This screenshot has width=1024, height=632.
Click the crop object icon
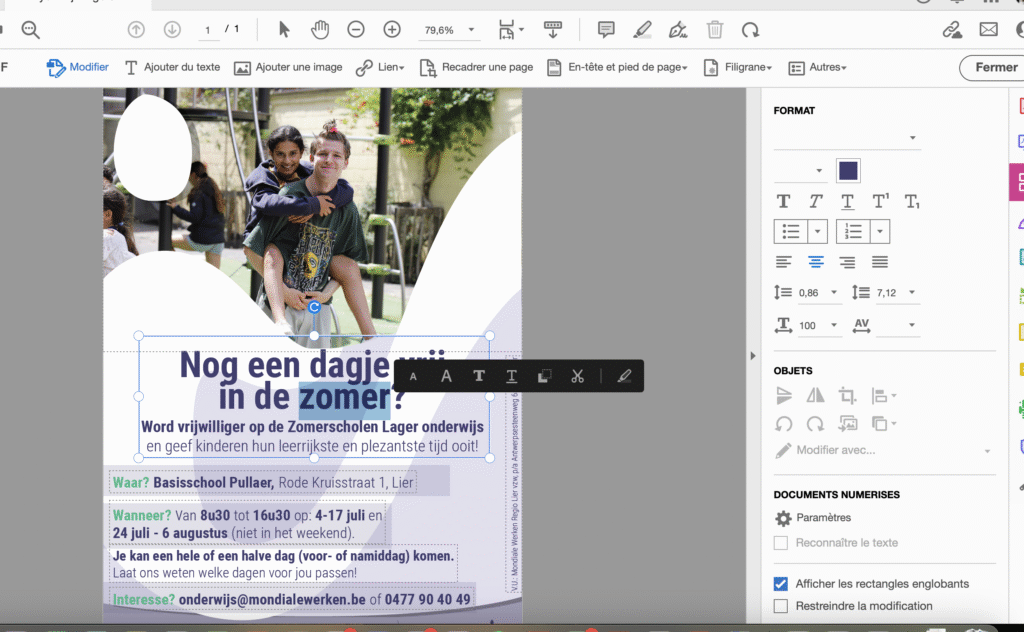click(847, 395)
